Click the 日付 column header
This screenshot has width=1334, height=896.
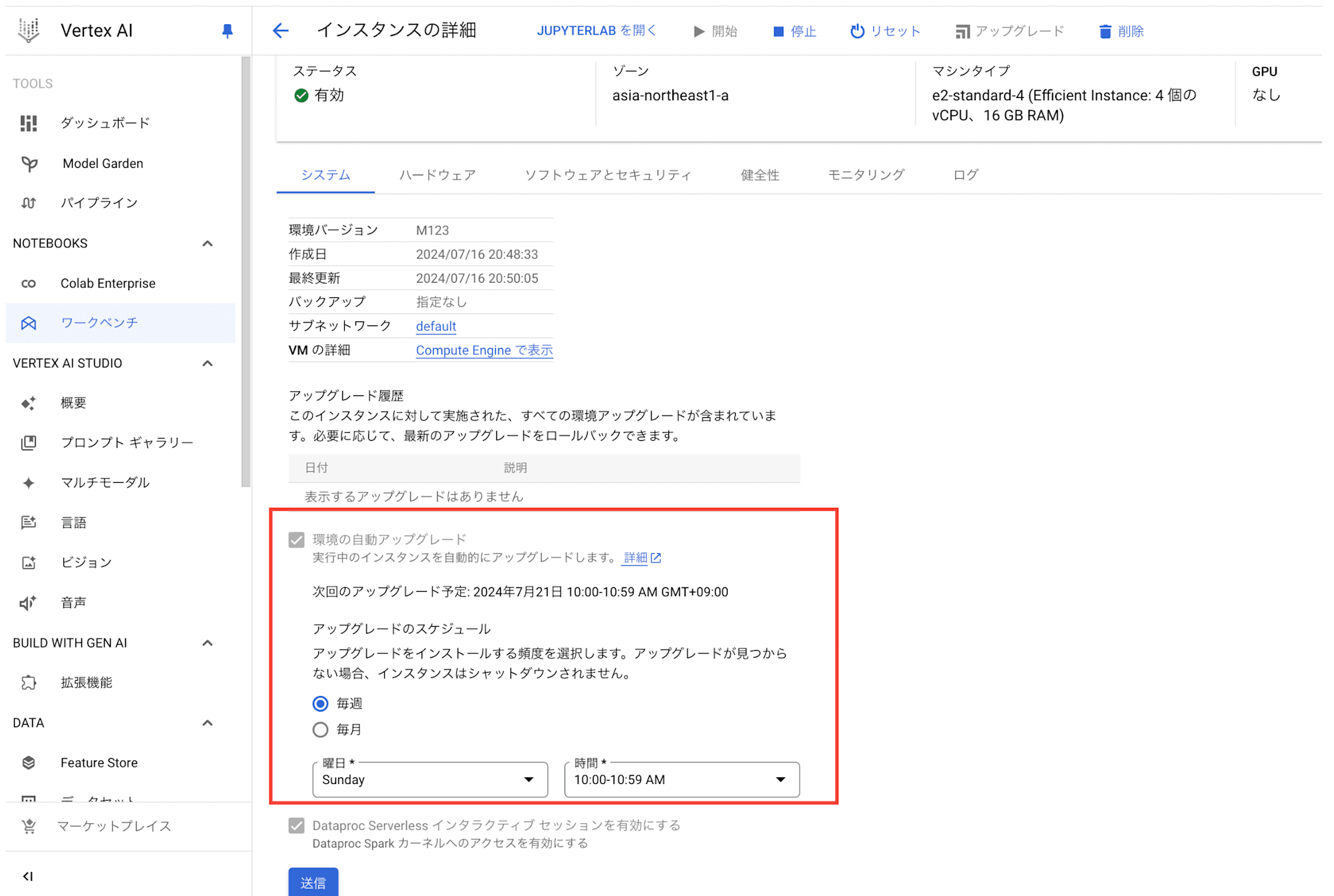coord(316,468)
